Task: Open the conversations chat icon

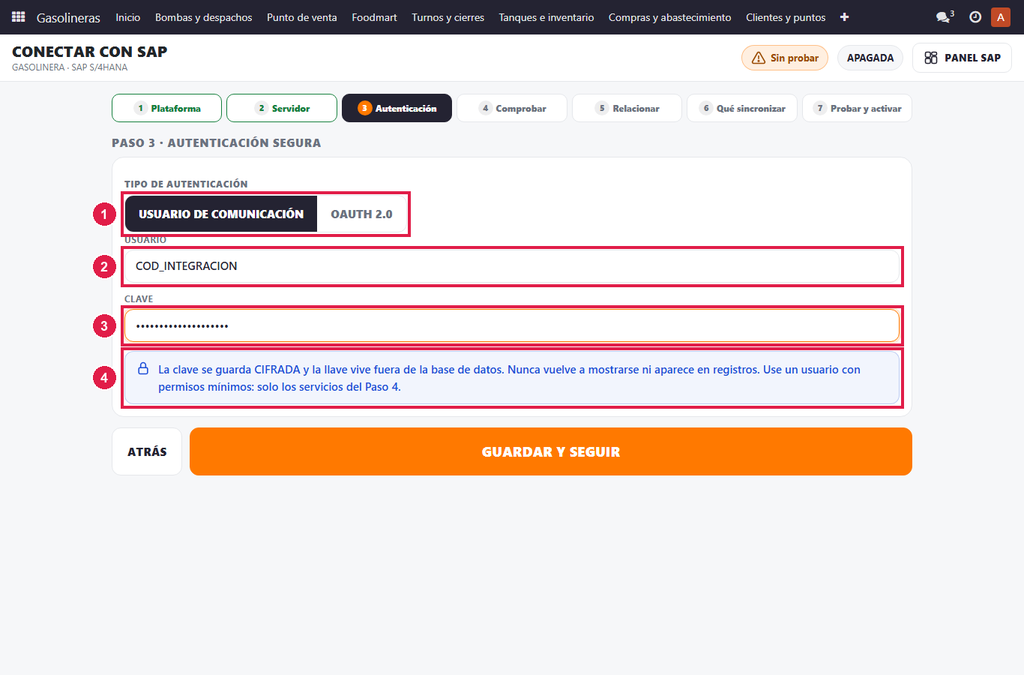Action: click(x=944, y=17)
